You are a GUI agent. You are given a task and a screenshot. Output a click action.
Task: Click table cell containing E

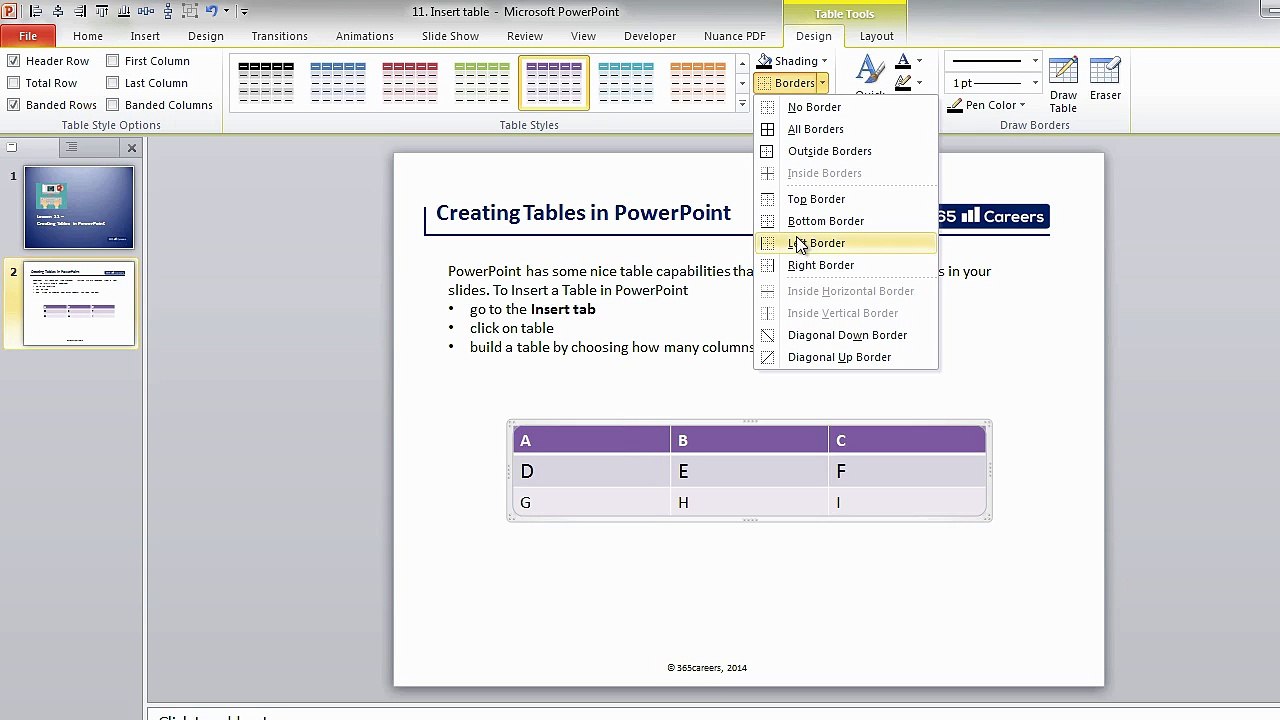click(750, 471)
